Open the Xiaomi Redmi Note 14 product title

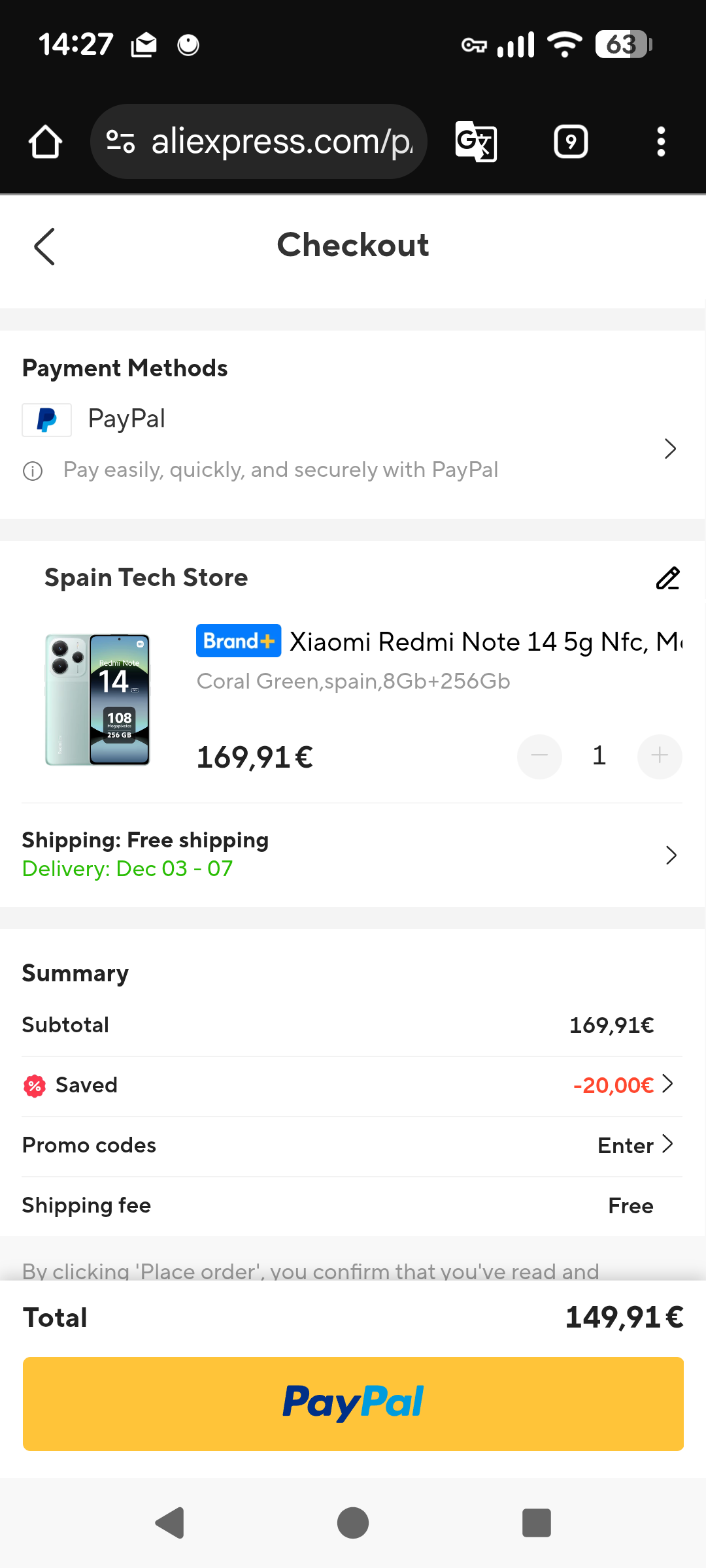click(484, 642)
